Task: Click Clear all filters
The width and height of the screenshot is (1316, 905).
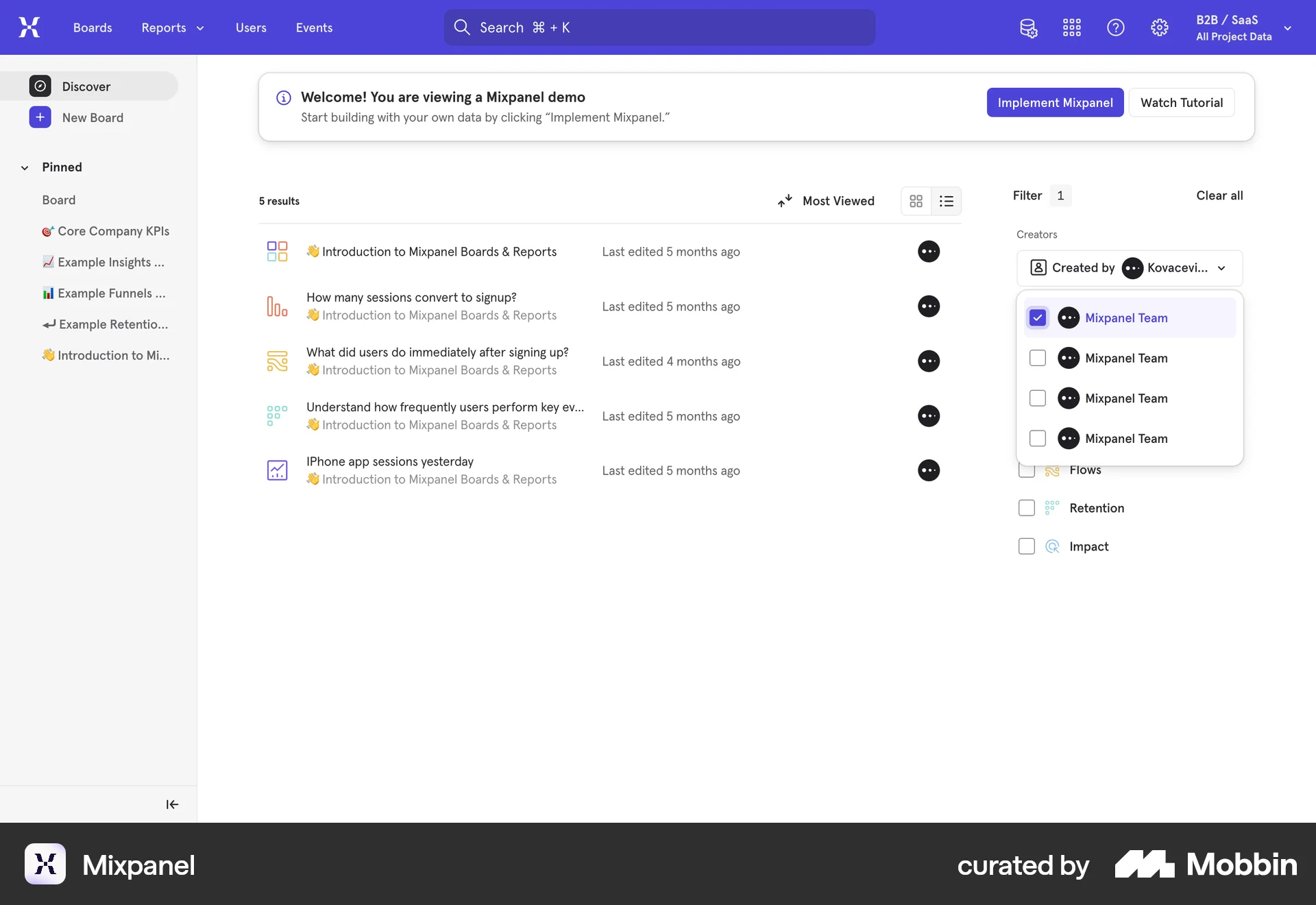Action: (x=1219, y=195)
